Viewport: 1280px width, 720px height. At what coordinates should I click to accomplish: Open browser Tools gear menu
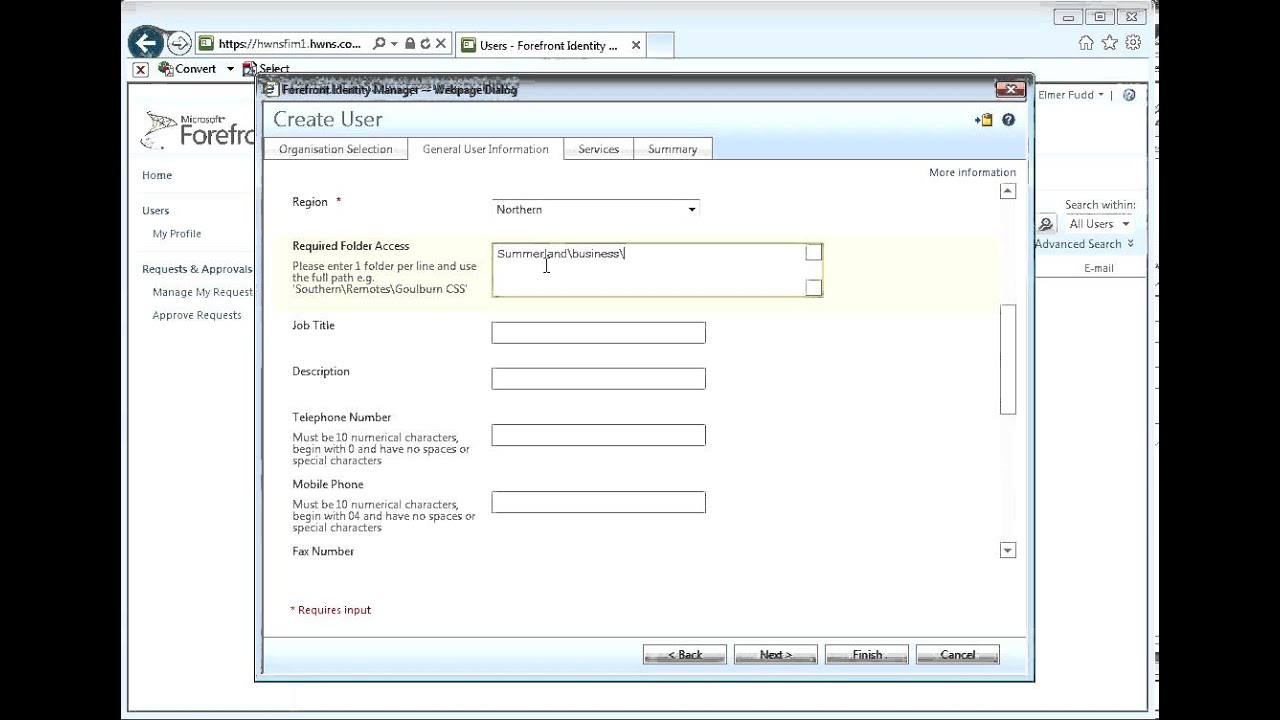point(1133,43)
